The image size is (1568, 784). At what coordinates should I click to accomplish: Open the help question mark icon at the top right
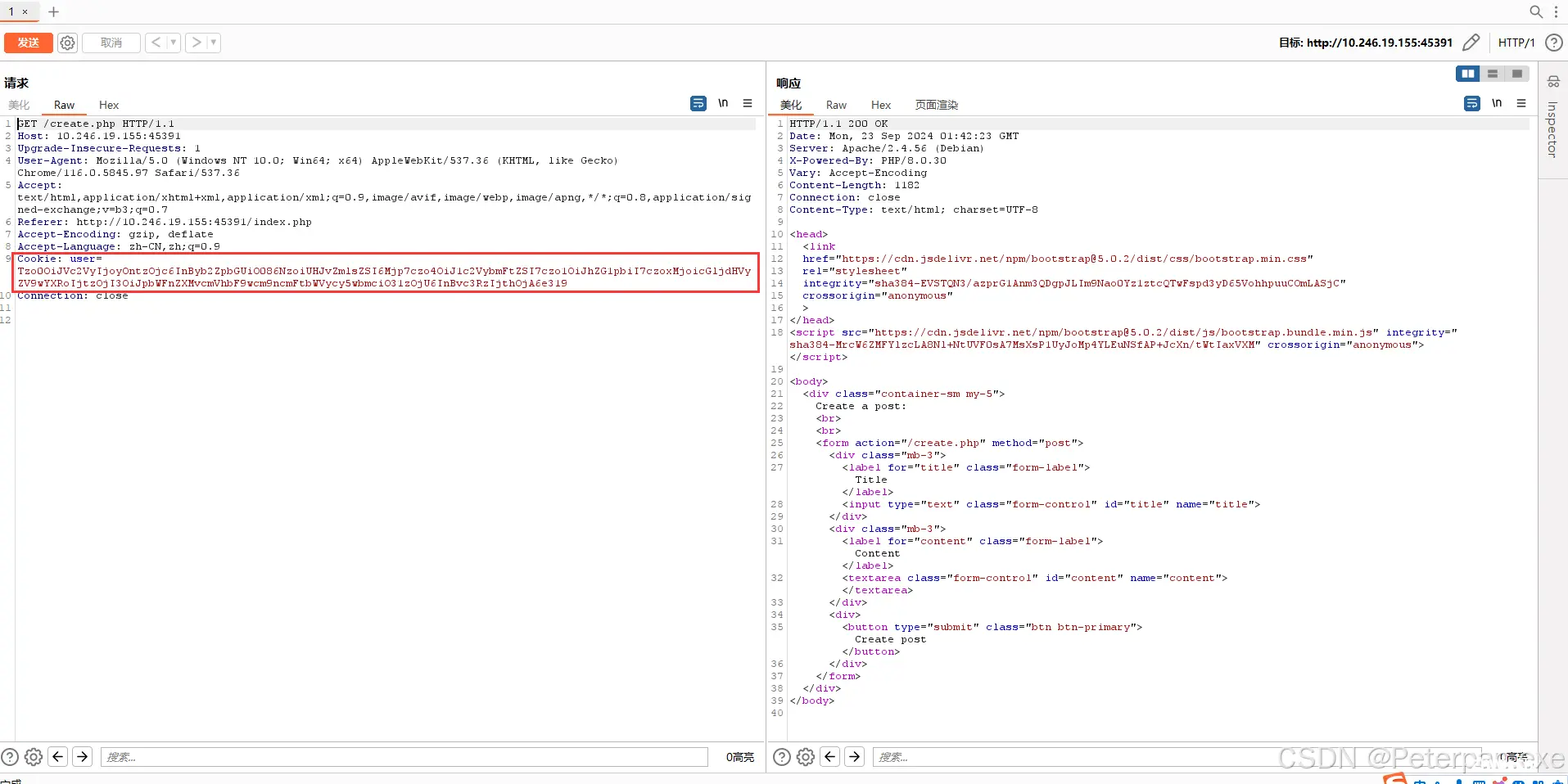tap(1553, 43)
